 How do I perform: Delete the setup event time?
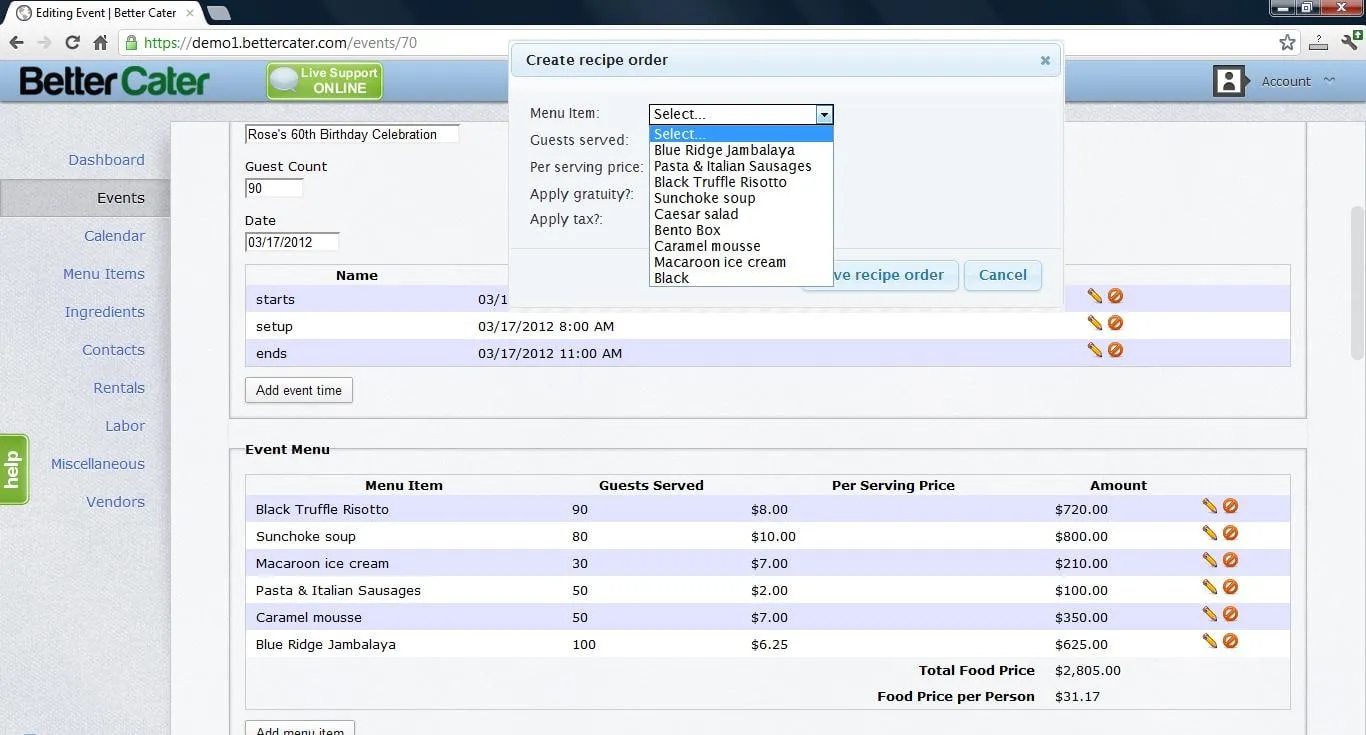click(x=1115, y=323)
